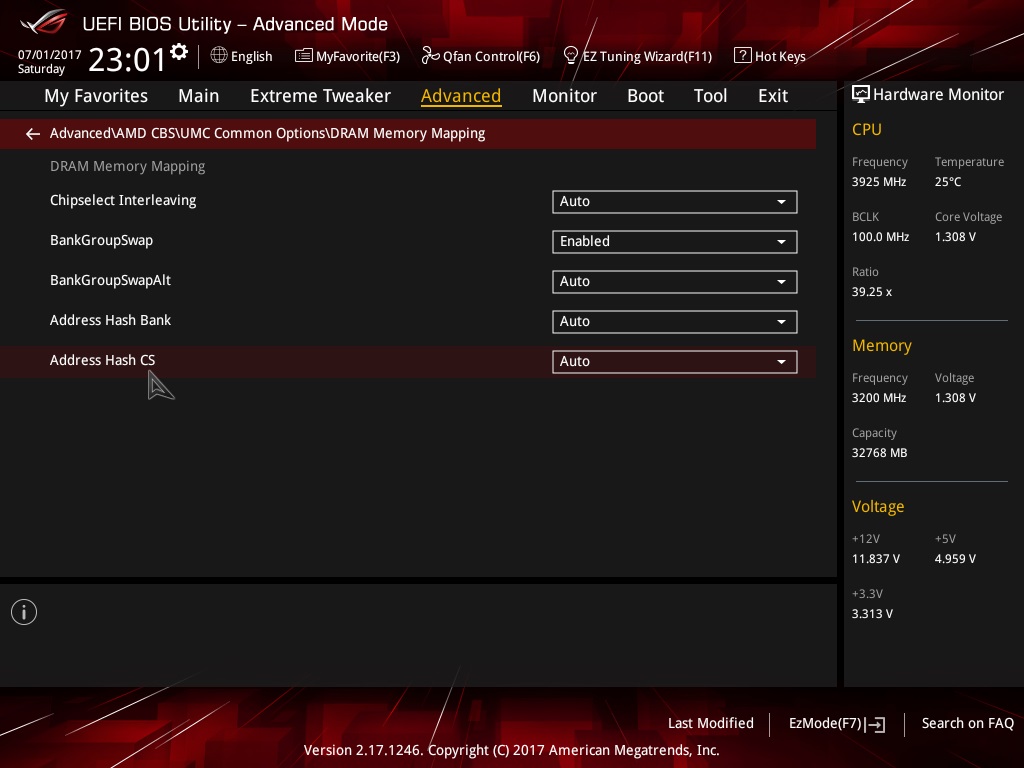Open the BankGroupSwap dropdown set to Enabled
Screen dimensions: 1024x768
coord(675,242)
